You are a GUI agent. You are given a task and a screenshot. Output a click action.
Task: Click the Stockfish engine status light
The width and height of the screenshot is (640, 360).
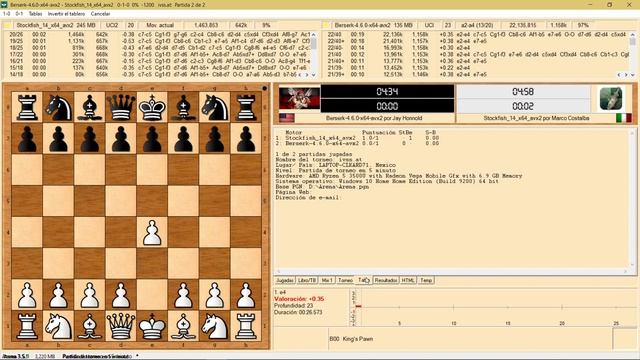[x=7, y=25]
